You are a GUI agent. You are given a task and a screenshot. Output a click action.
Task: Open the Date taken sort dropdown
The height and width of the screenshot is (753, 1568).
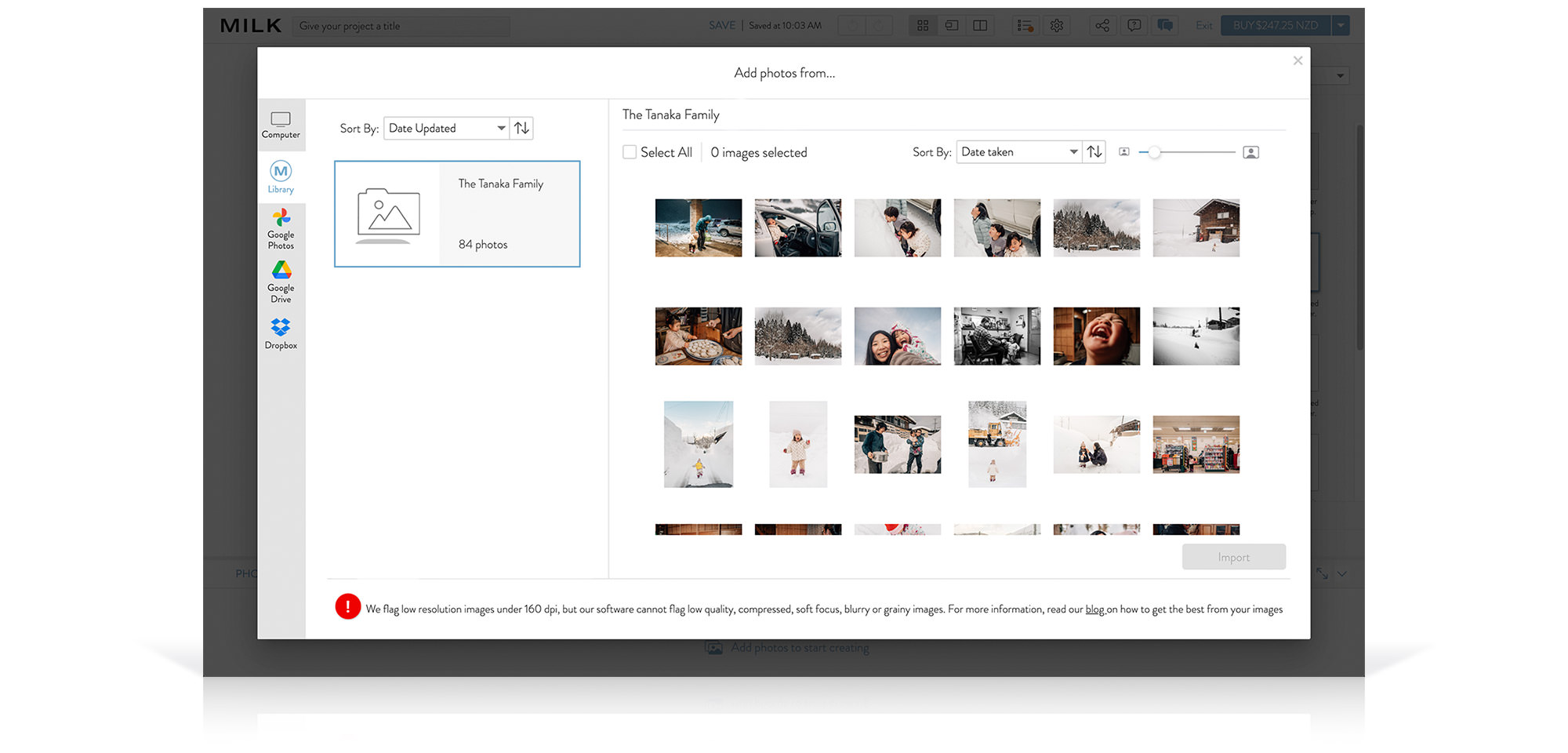pos(1018,152)
